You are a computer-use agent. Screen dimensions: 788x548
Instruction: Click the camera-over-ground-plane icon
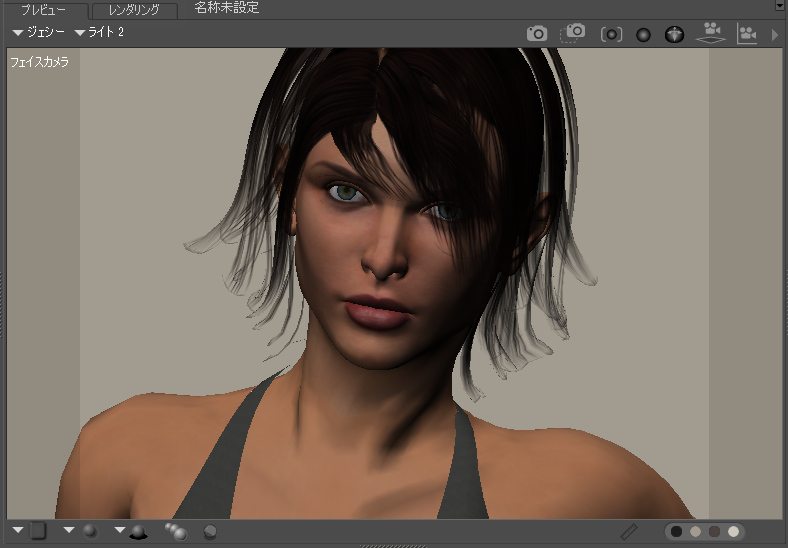[x=711, y=33]
